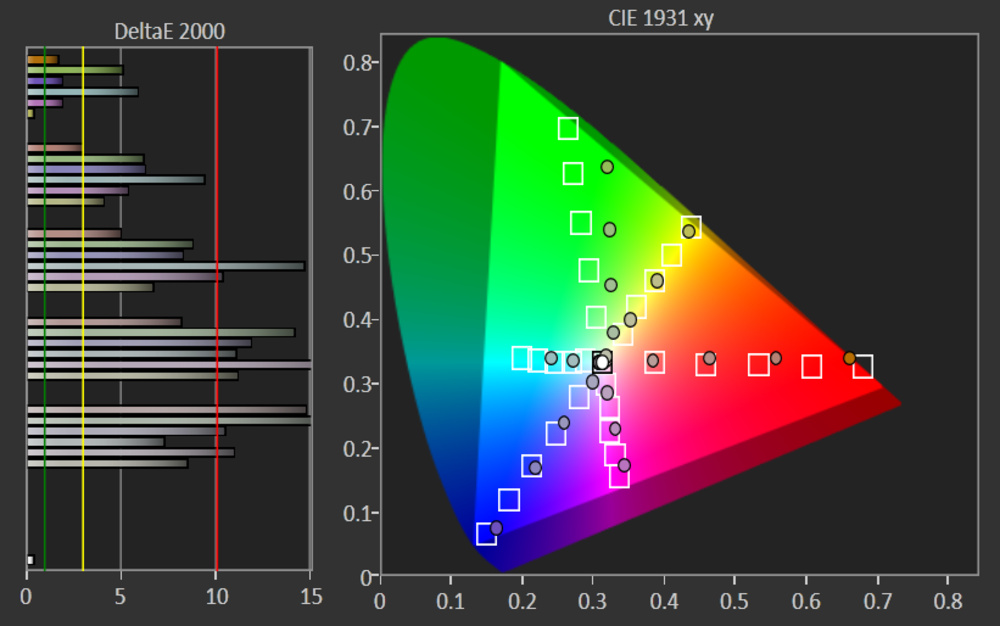Select the bottom-left blue measured point
This screenshot has height=626, width=1000.
pos(496,527)
